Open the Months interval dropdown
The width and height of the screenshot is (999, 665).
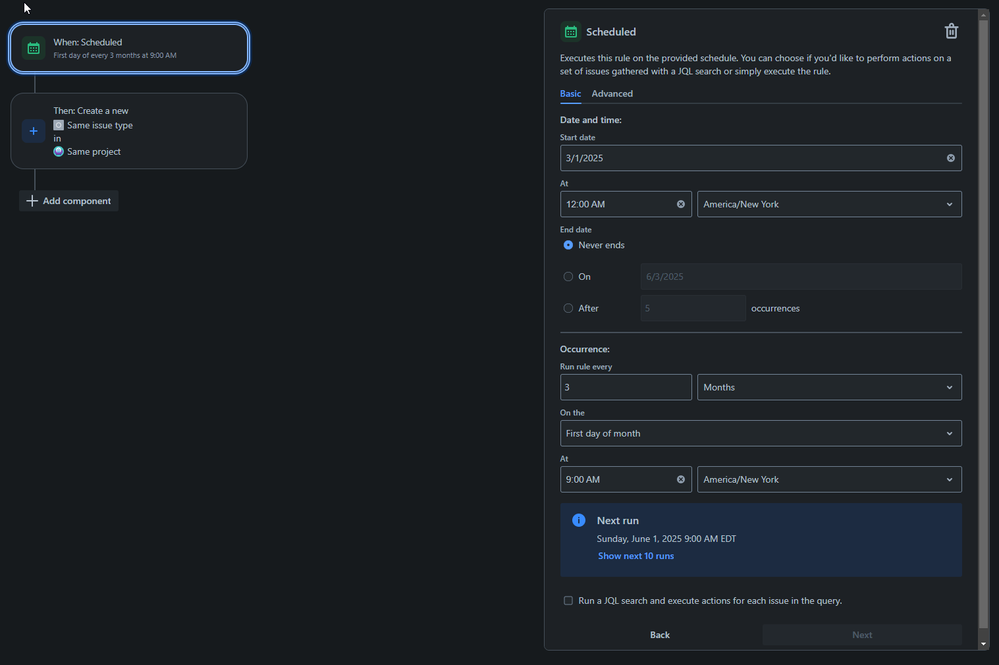point(829,387)
